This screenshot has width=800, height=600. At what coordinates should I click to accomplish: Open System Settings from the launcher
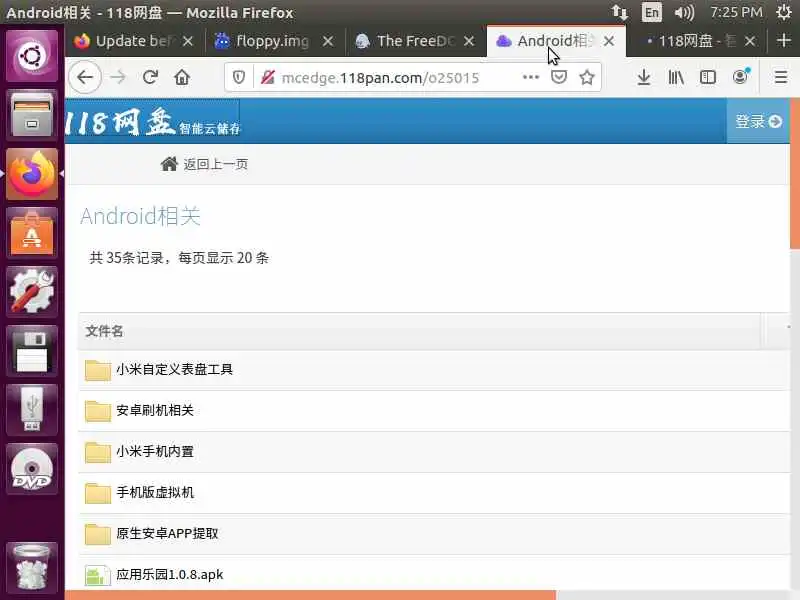(x=32, y=292)
